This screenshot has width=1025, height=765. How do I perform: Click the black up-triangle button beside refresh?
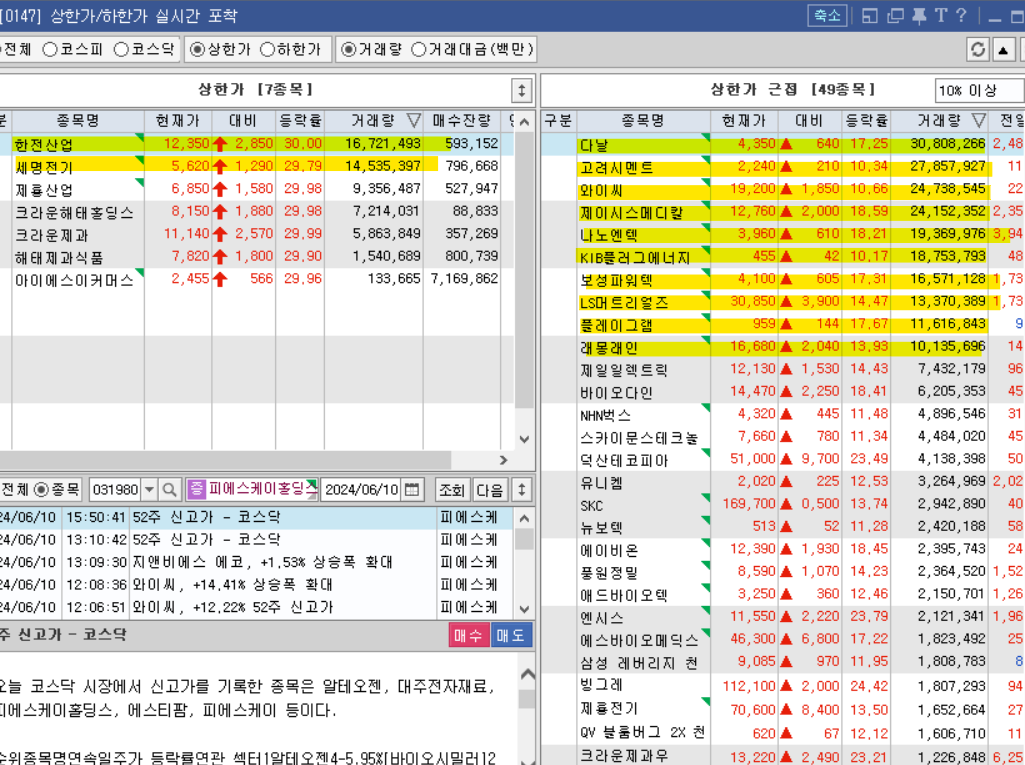pos(1003,49)
